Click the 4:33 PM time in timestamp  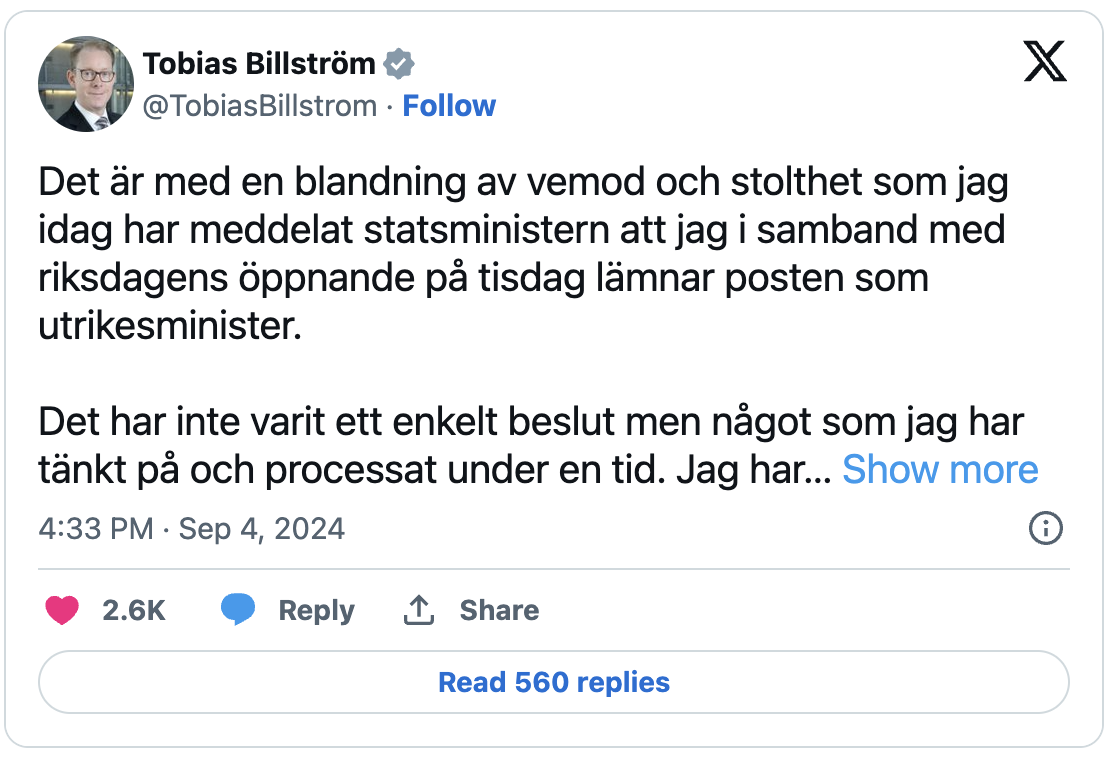click(x=95, y=528)
